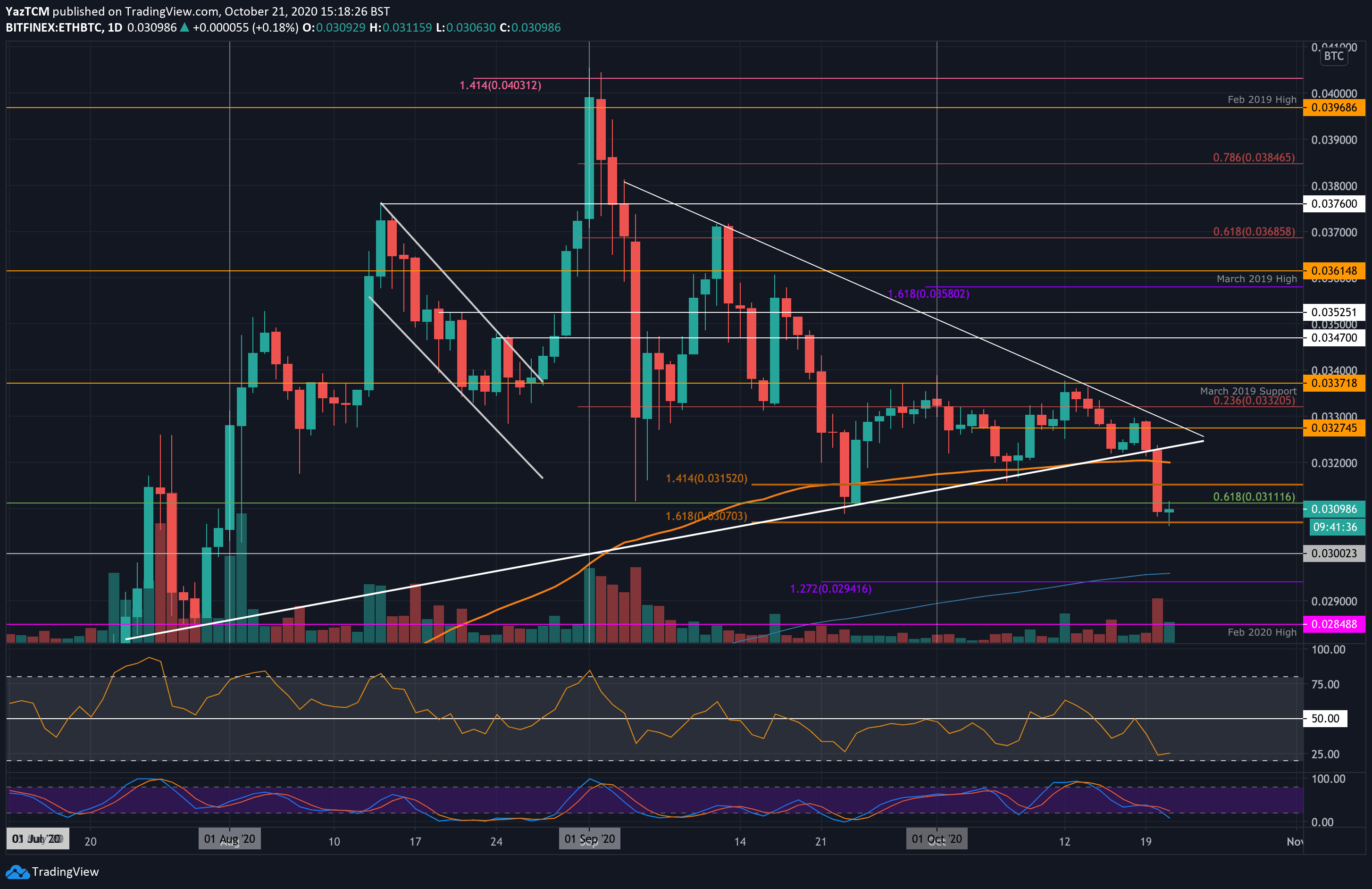
Task: Select the magenta 0.028488 price label
Action: click(1334, 624)
